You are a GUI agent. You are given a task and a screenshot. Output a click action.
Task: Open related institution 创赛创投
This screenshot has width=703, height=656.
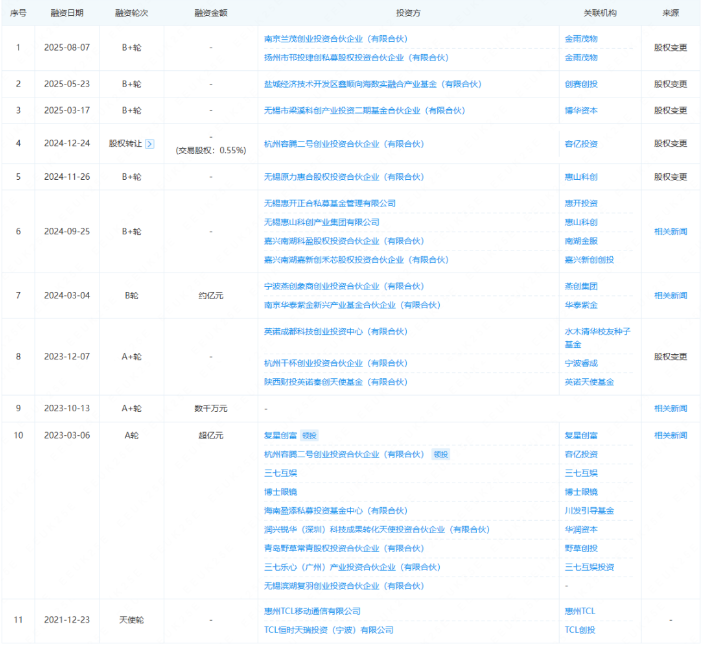pos(581,84)
